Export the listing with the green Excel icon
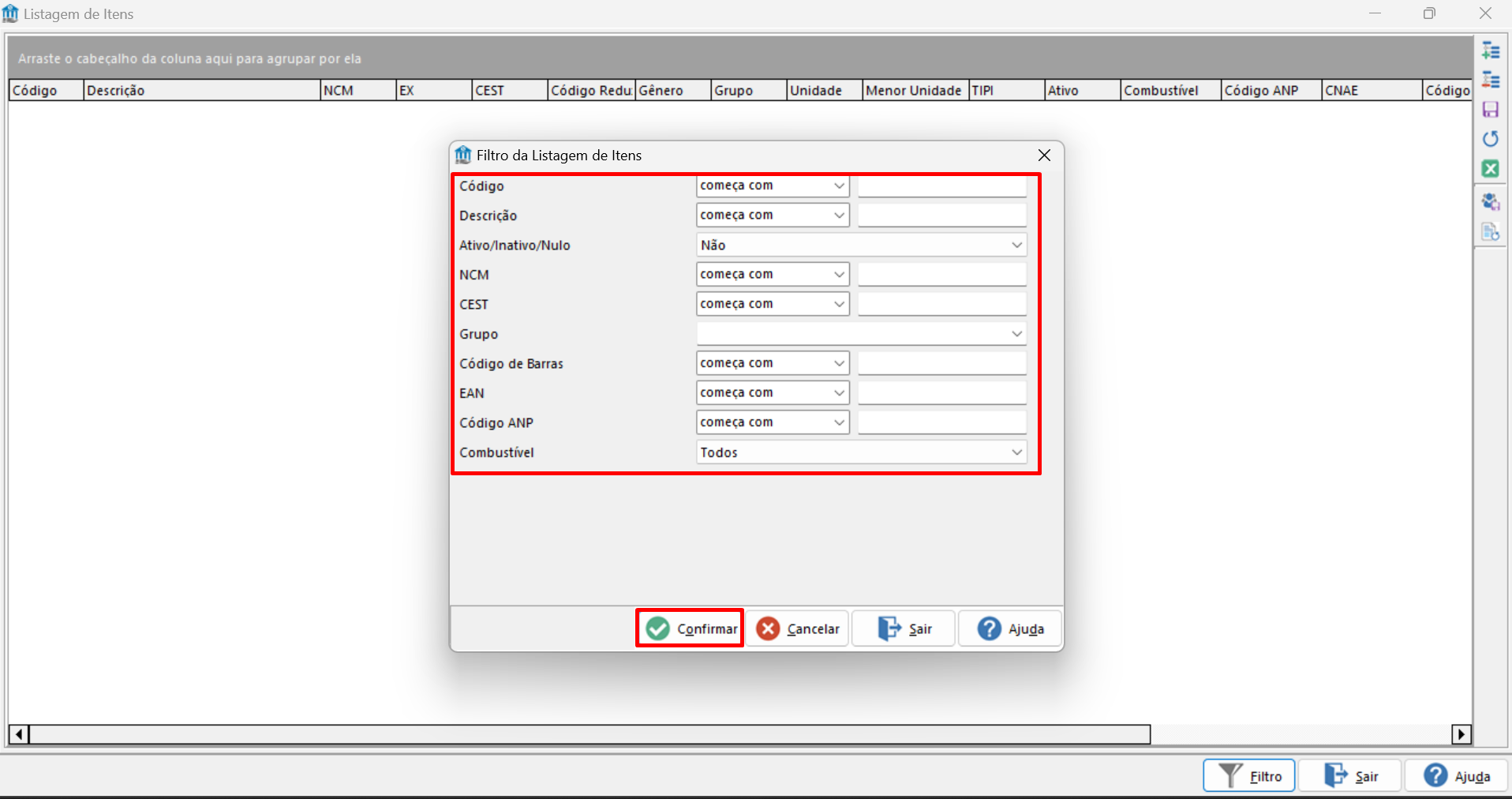This screenshot has height=799, width=1512. tap(1491, 168)
